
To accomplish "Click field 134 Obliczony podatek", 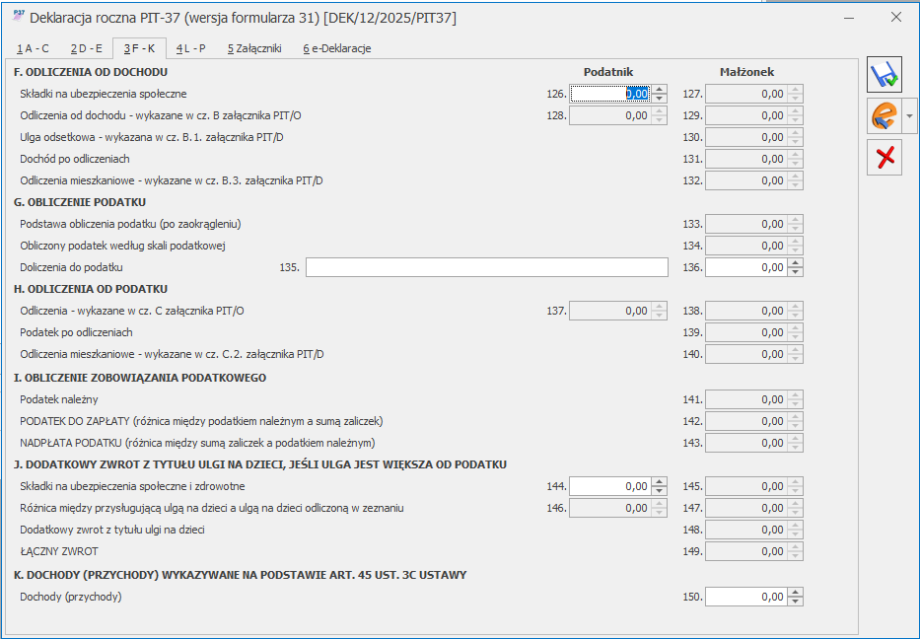I will pyautogui.click(x=754, y=246).
